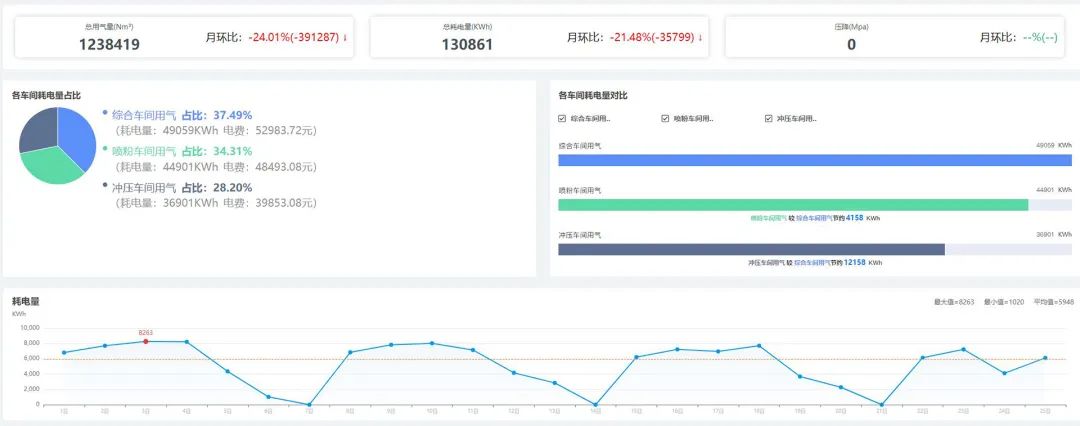This screenshot has width=1080, height=426.
Task: Click red down arrow beside -24.01% change
Action: coord(345,38)
